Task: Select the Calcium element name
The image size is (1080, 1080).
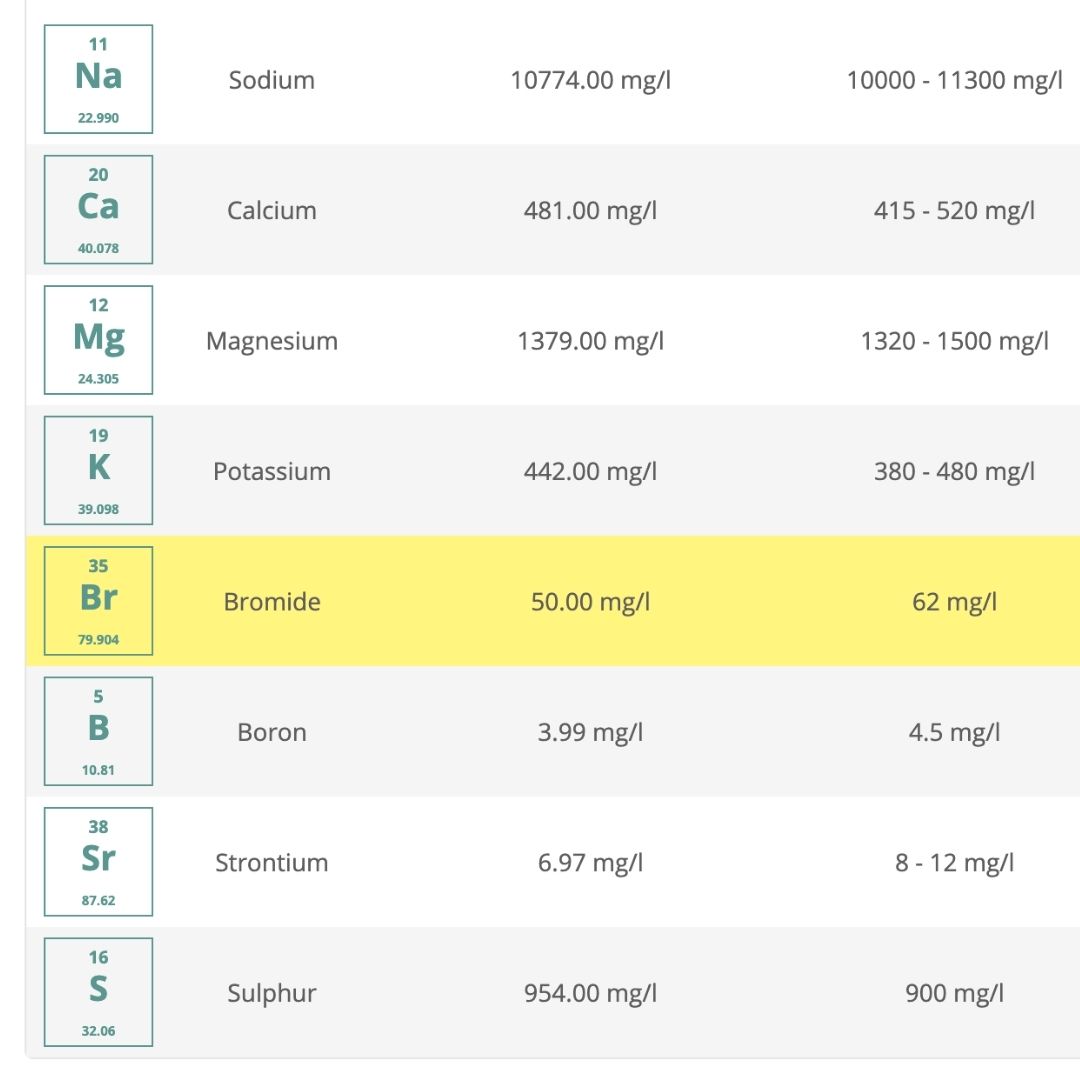Action: pos(272,211)
